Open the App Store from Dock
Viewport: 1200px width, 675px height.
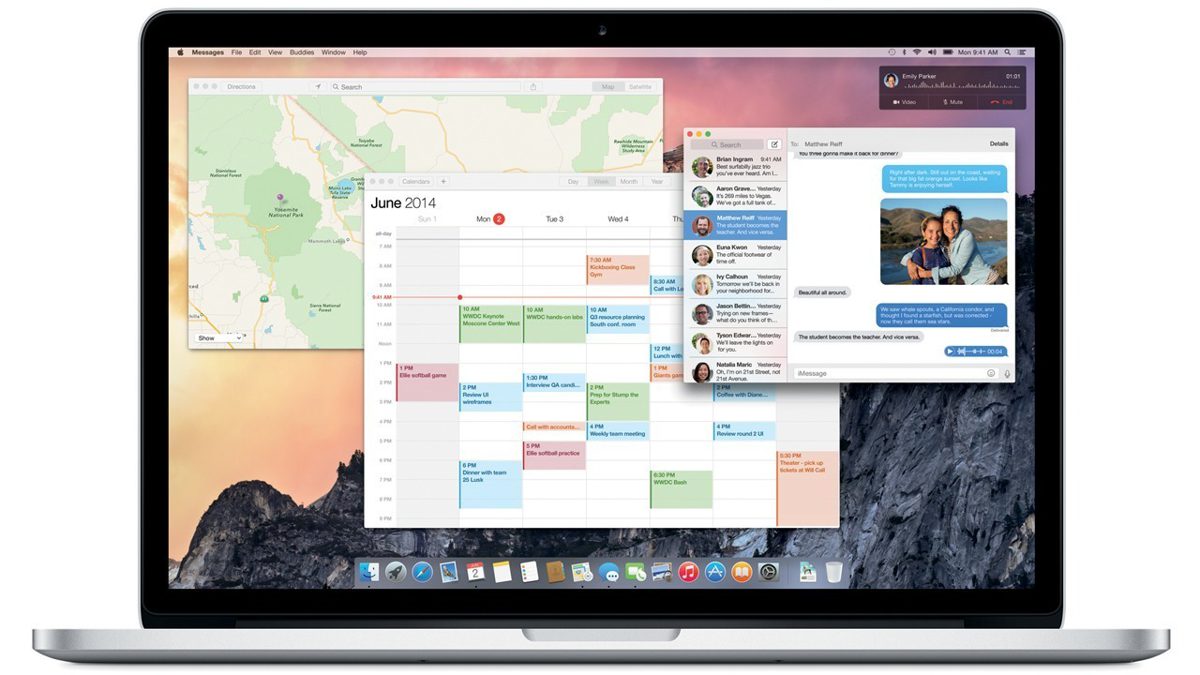coord(715,572)
